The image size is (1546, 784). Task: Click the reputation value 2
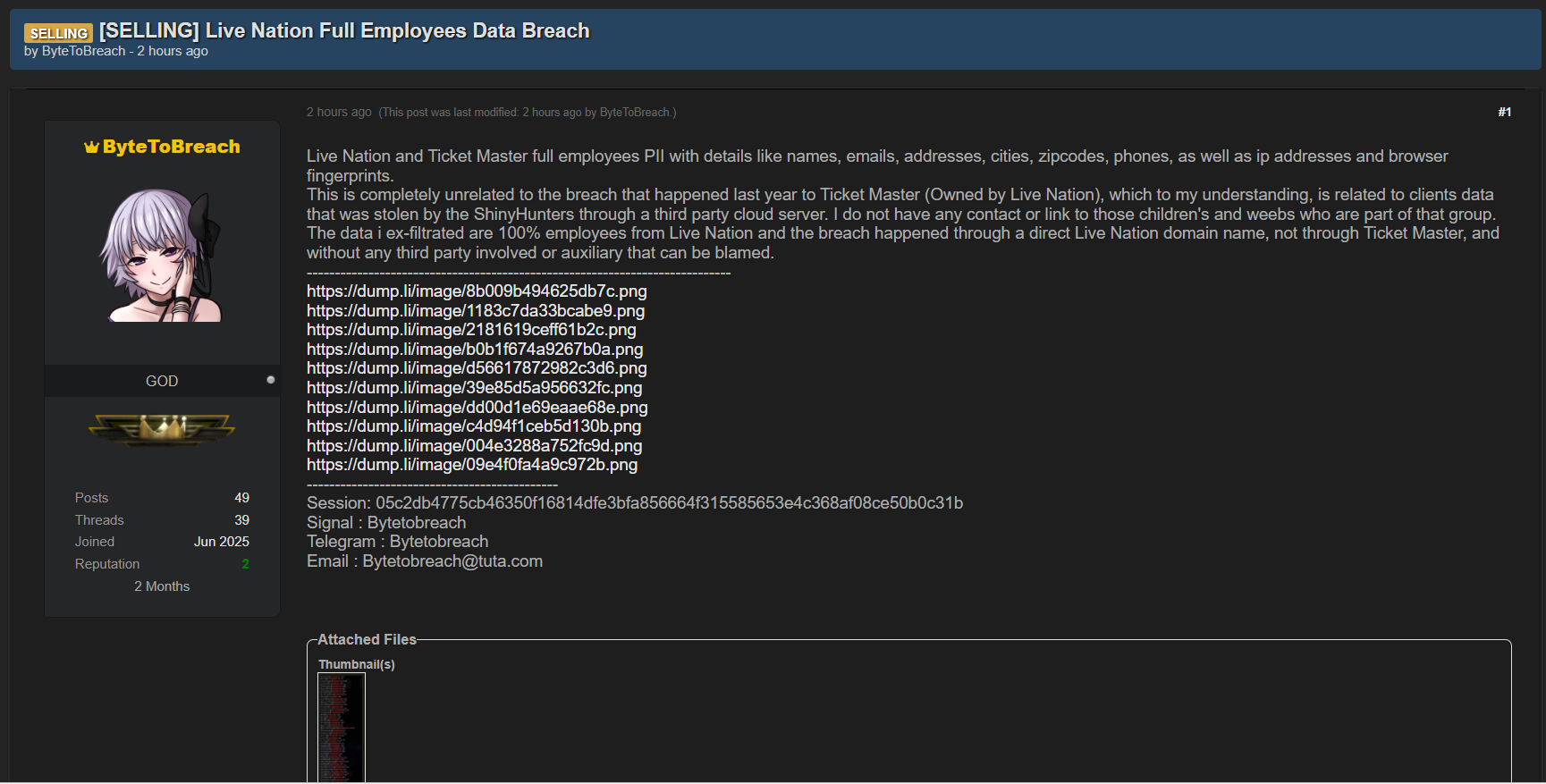pyautogui.click(x=245, y=564)
